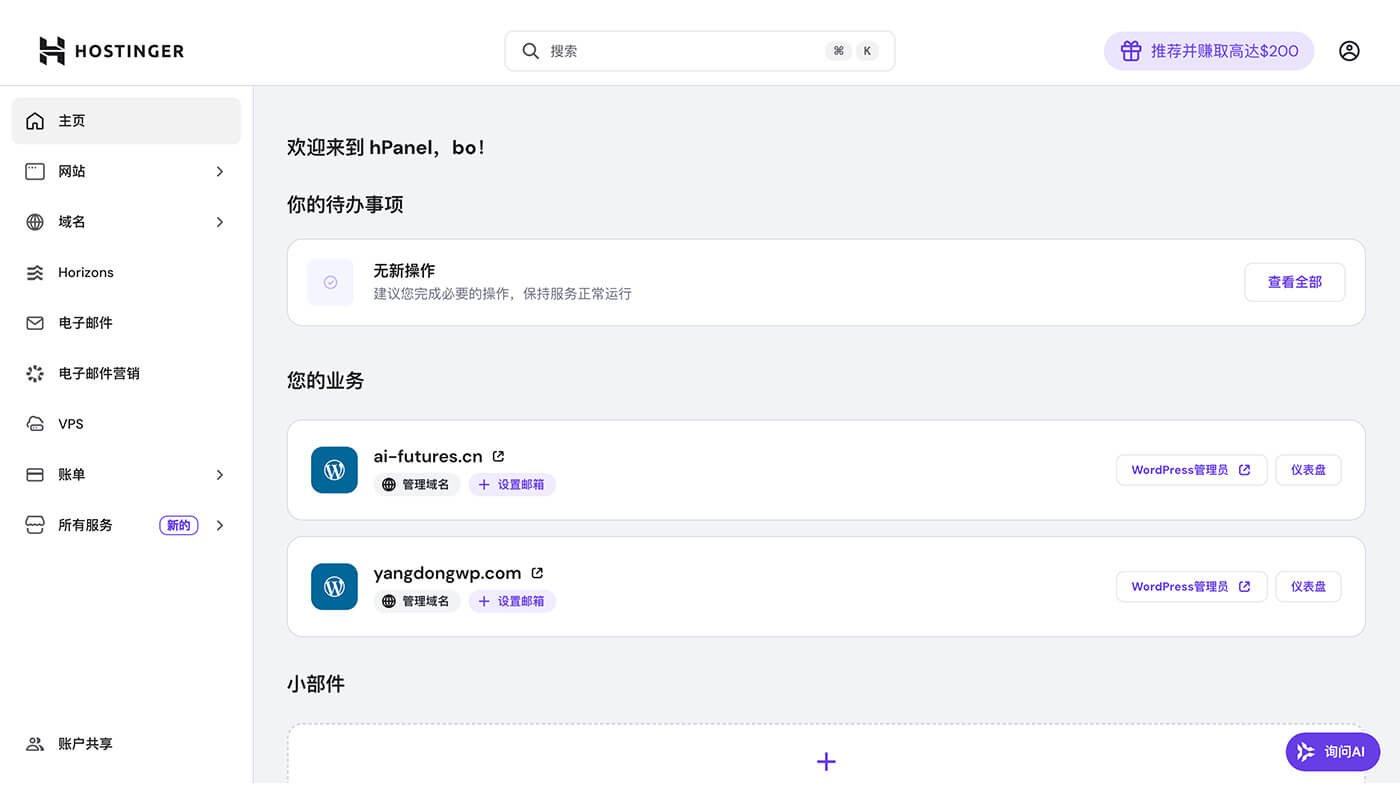The width and height of the screenshot is (1400, 800).
Task: Open the 电子邮件 sidebar icon
Action: coord(36,322)
